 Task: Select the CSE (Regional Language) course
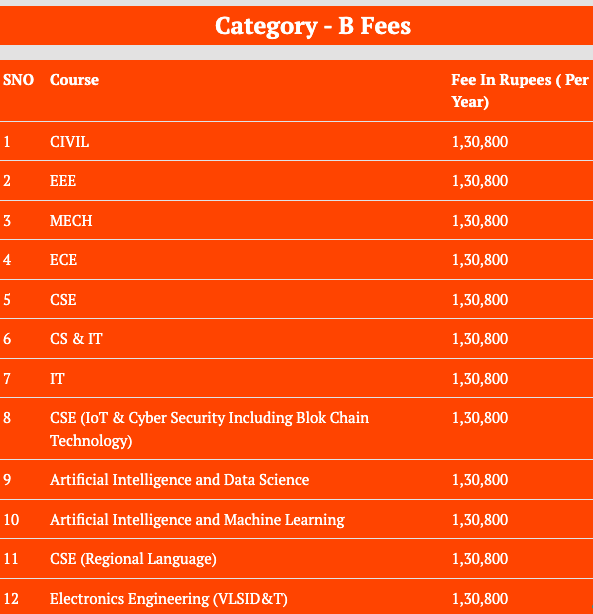point(133,559)
